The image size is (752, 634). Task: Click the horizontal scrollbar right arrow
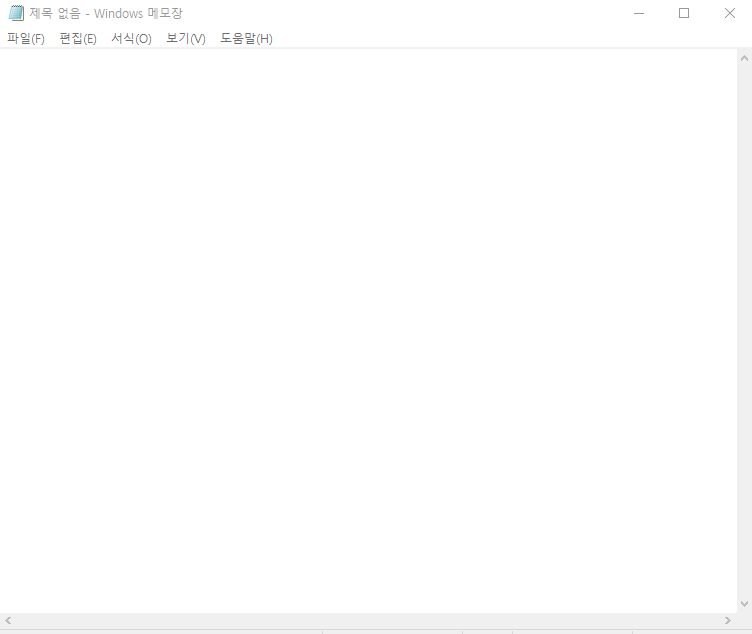(x=728, y=621)
